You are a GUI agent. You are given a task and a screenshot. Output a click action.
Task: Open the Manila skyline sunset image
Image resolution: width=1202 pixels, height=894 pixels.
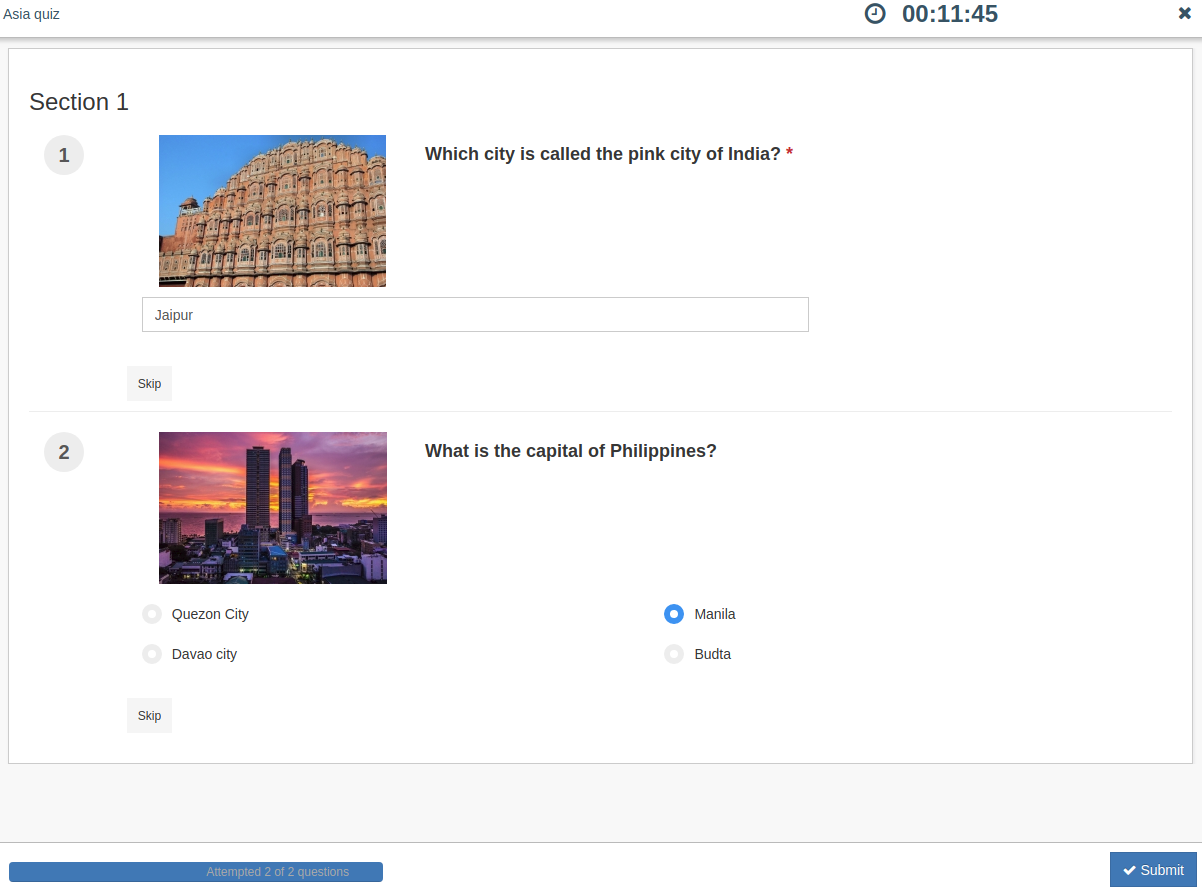(x=272, y=508)
